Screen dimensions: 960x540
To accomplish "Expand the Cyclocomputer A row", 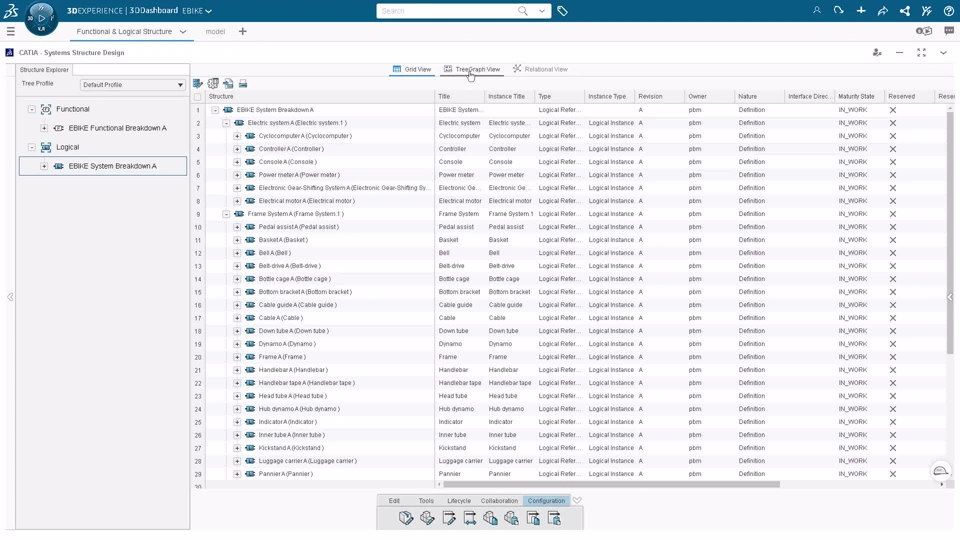I will [237, 136].
